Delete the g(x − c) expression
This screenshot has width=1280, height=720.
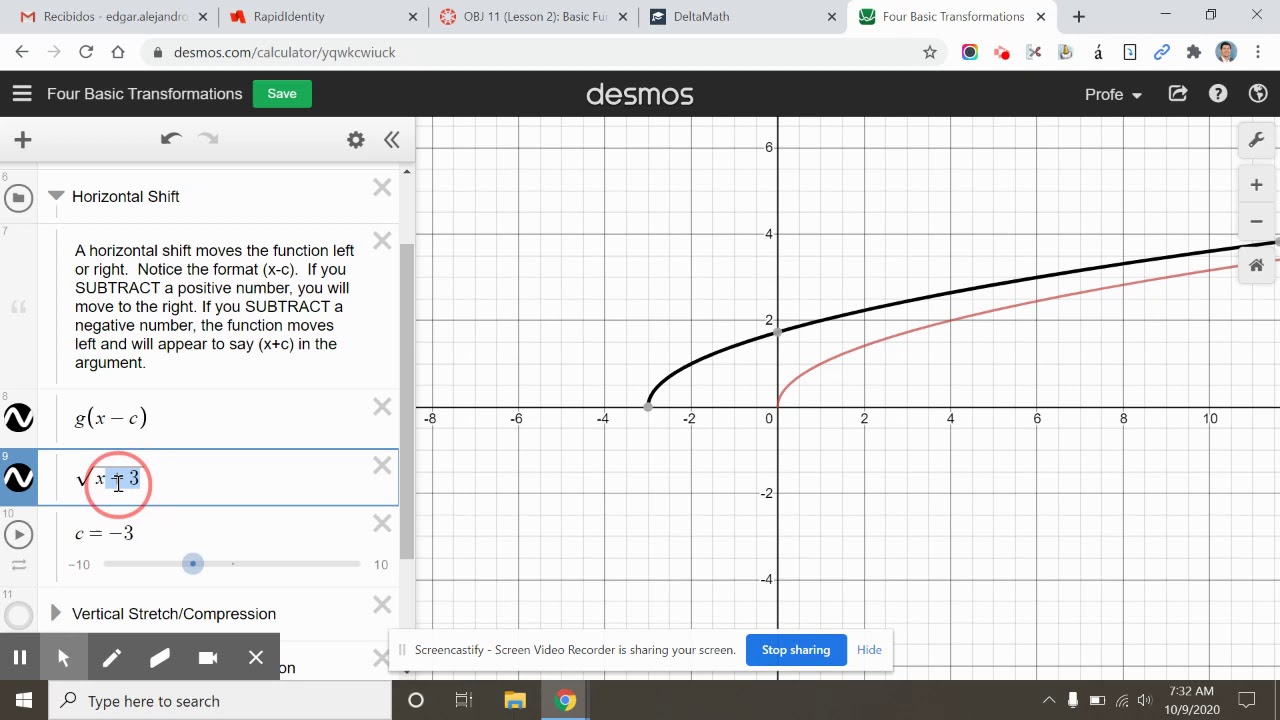(x=382, y=406)
